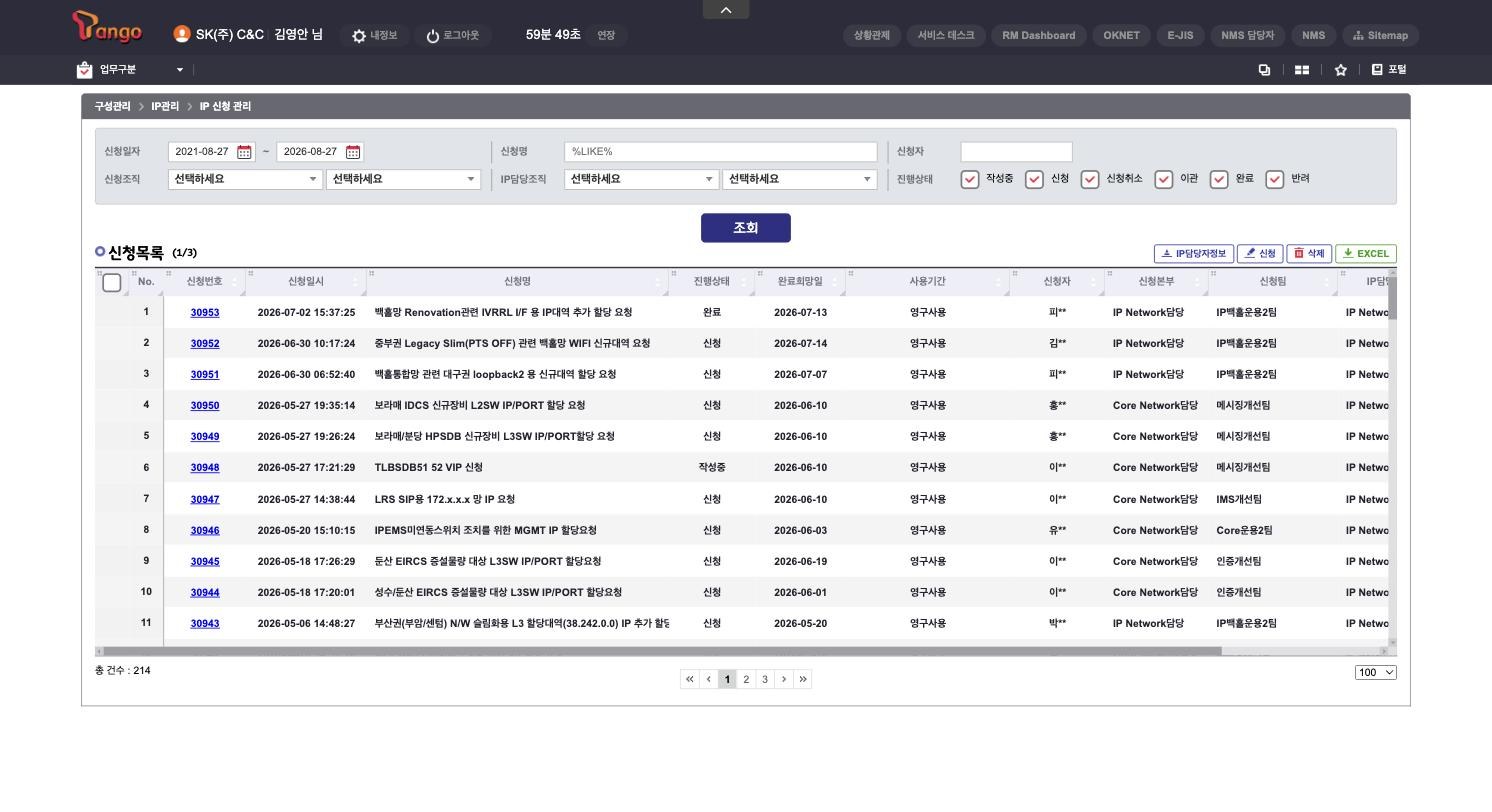Open the start date calendar picker

pos(244,152)
